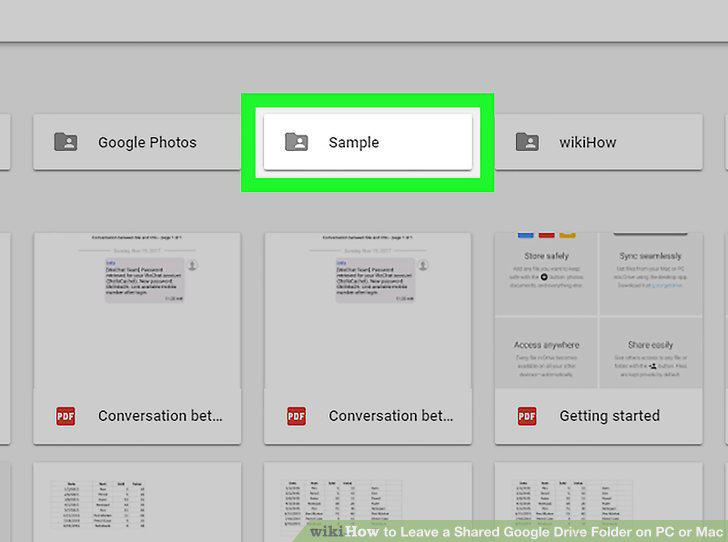Open the wikiHow shared folder
The image size is (728, 542).
coord(598,142)
